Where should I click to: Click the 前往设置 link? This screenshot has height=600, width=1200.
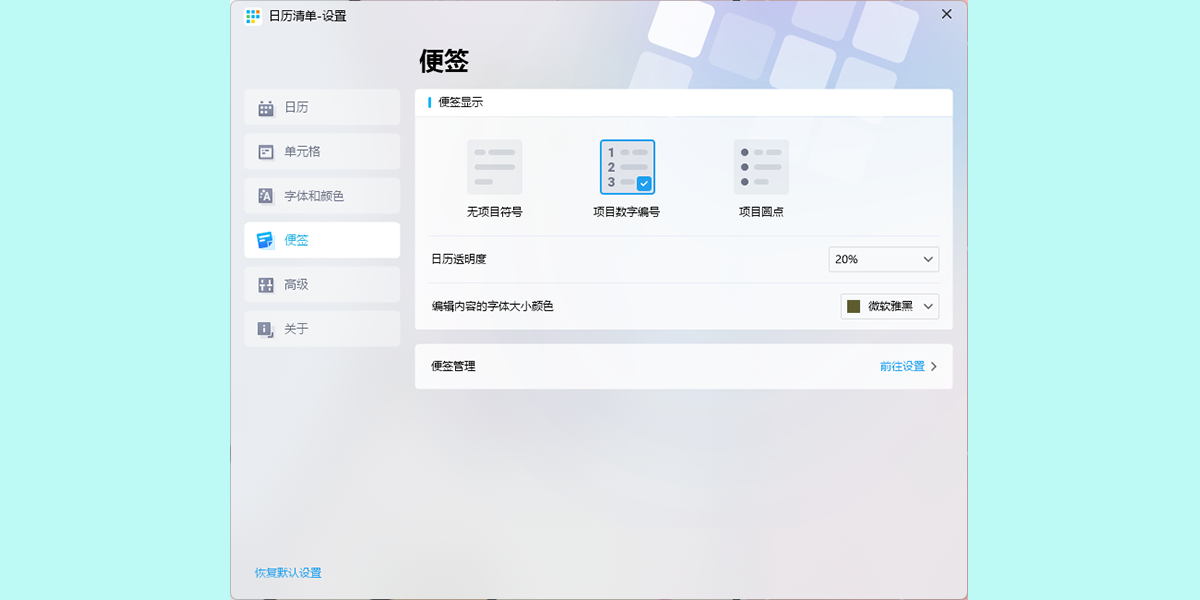click(902, 366)
